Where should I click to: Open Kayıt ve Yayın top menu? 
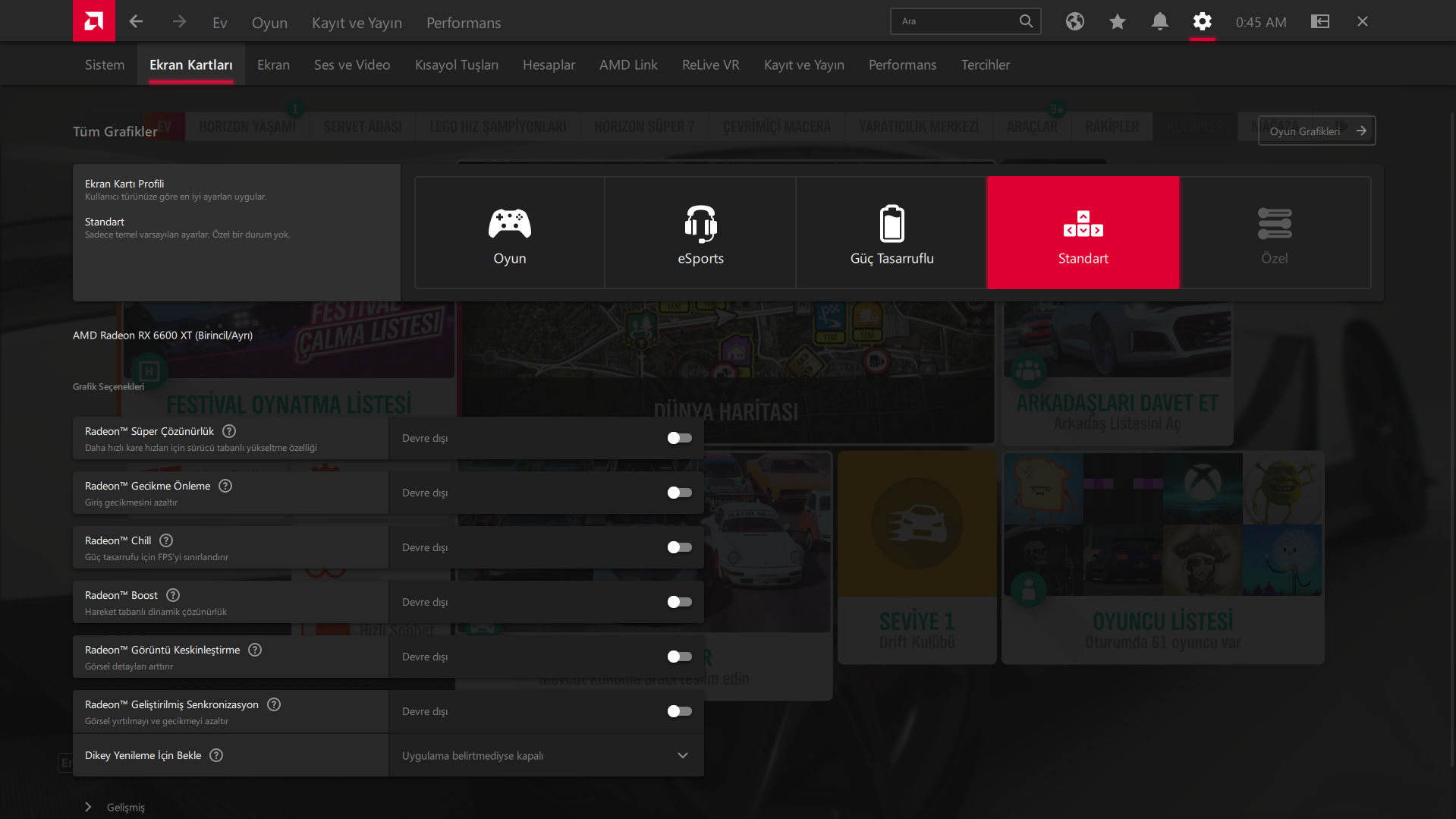[x=357, y=23]
